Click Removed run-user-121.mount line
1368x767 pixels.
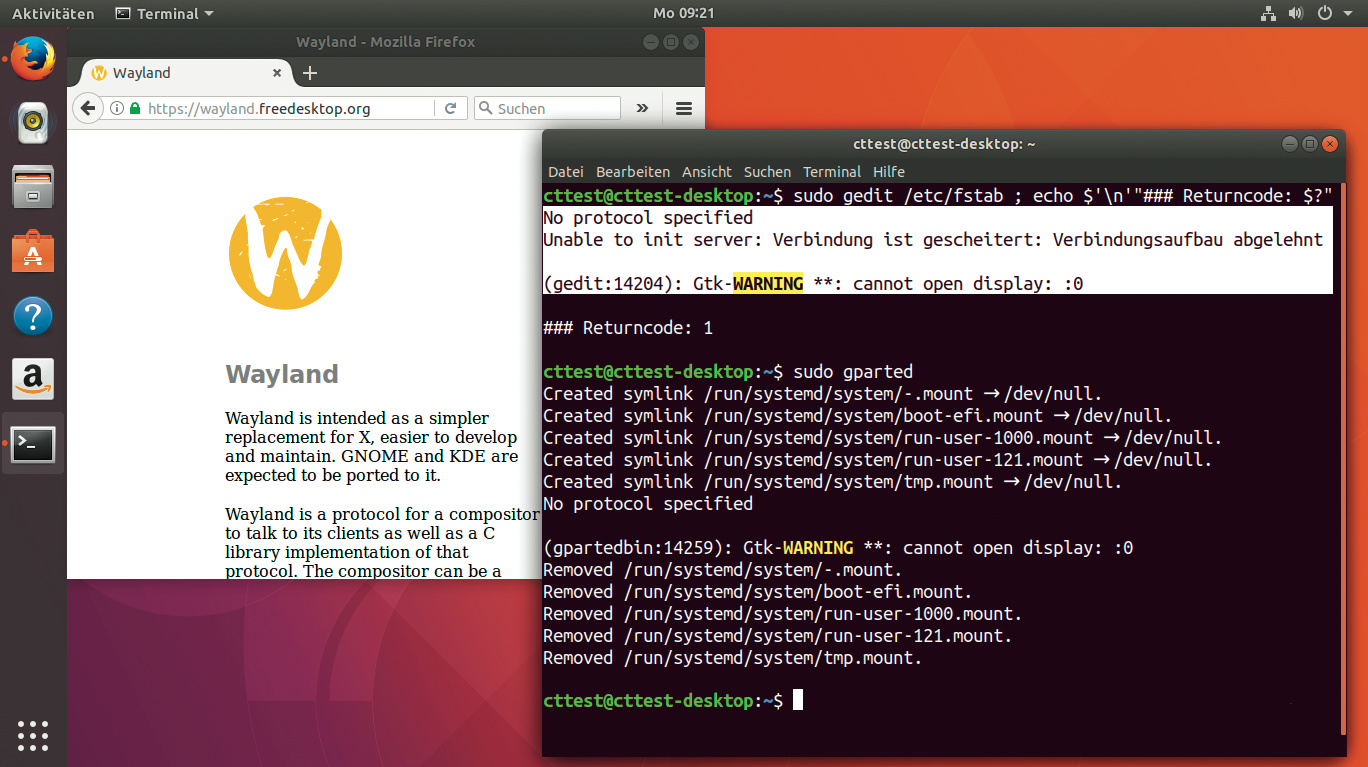click(778, 636)
